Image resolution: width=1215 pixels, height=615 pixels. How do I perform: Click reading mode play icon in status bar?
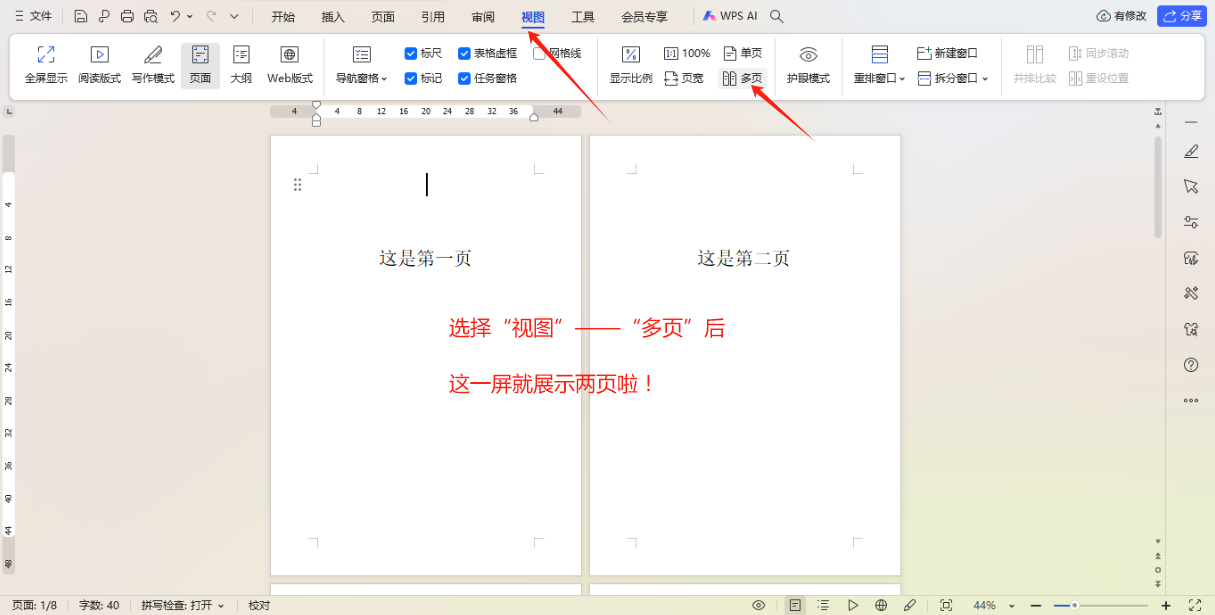click(x=852, y=605)
